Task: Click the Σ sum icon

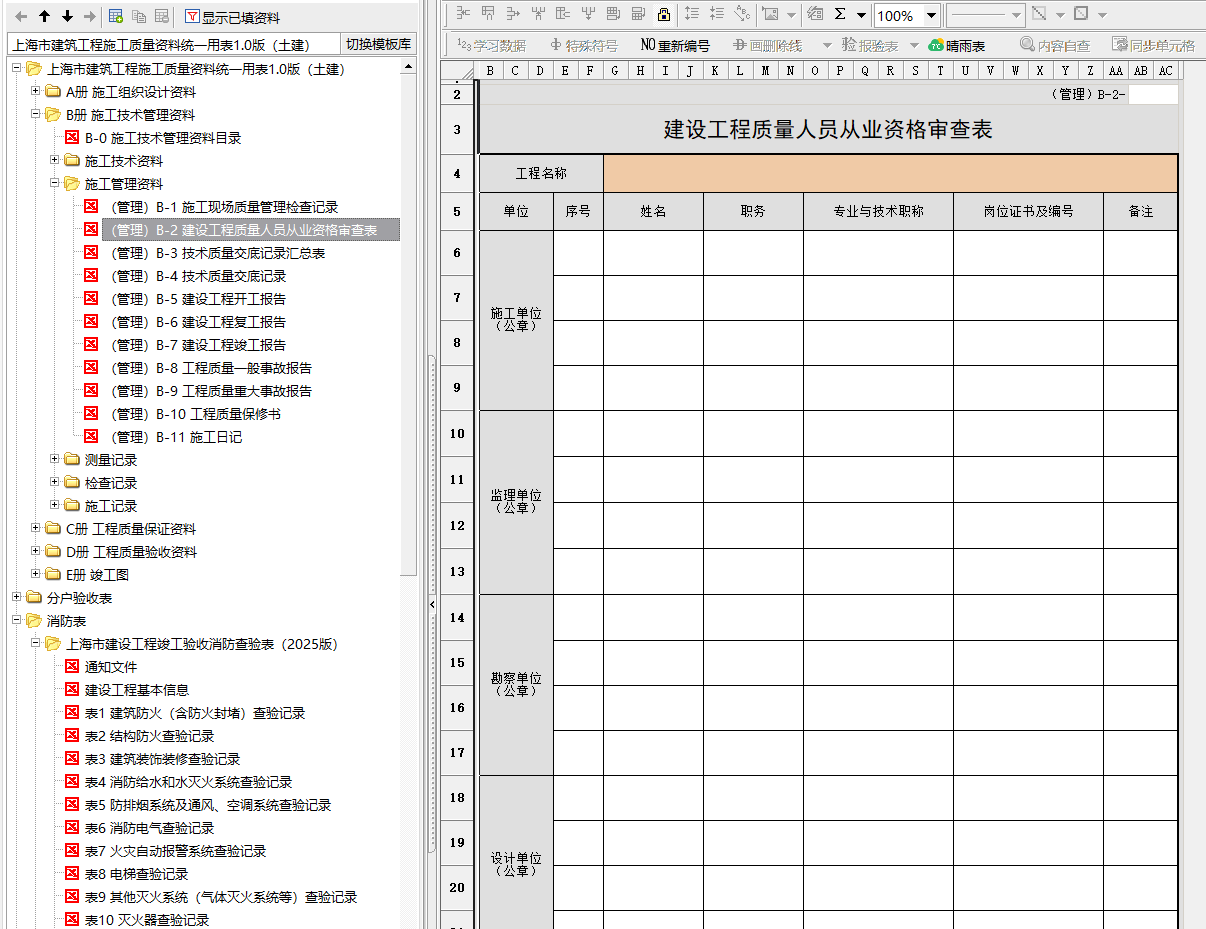Action: click(x=840, y=15)
